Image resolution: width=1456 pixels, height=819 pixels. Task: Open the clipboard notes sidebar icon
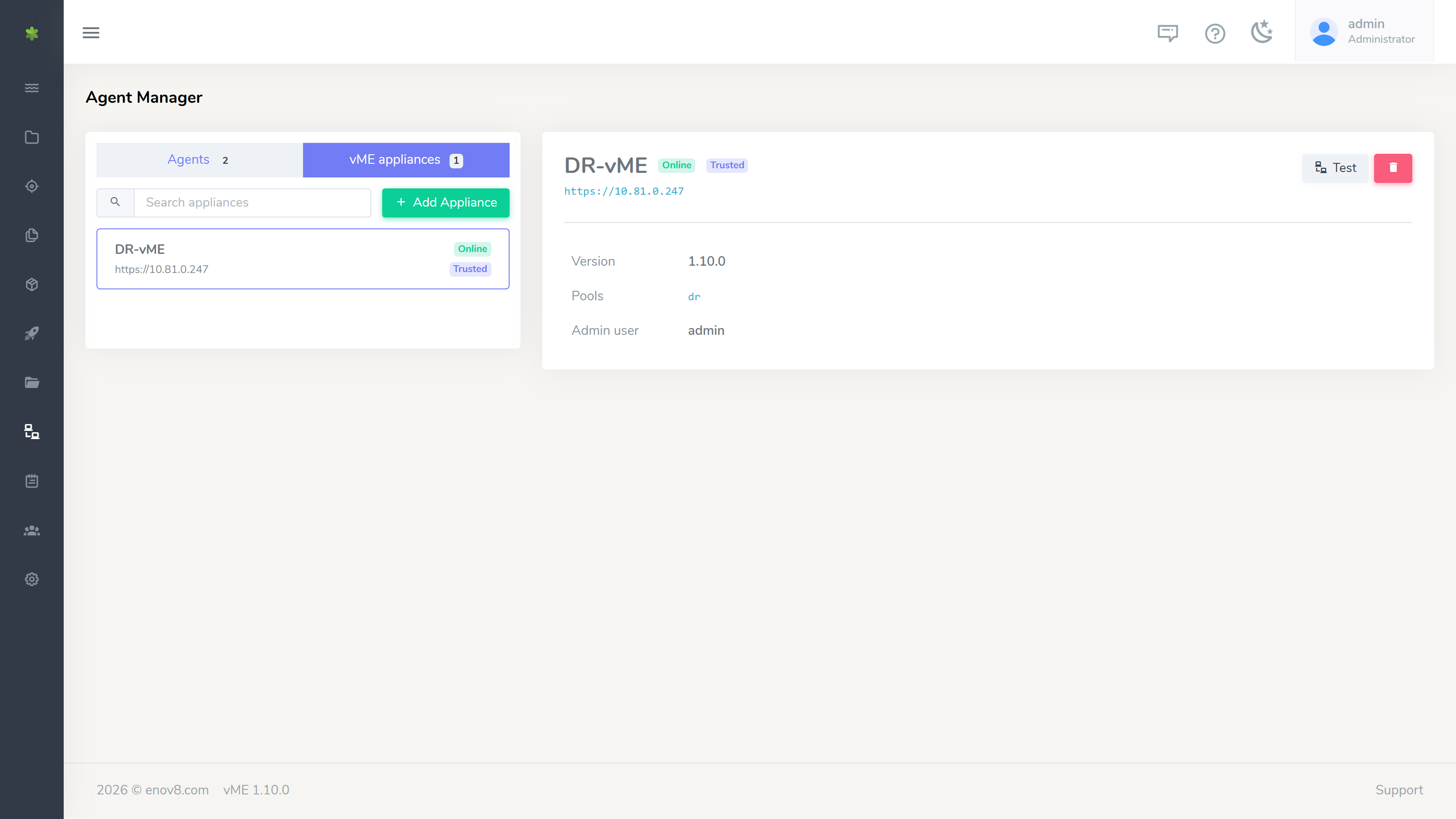pyautogui.click(x=32, y=481)
